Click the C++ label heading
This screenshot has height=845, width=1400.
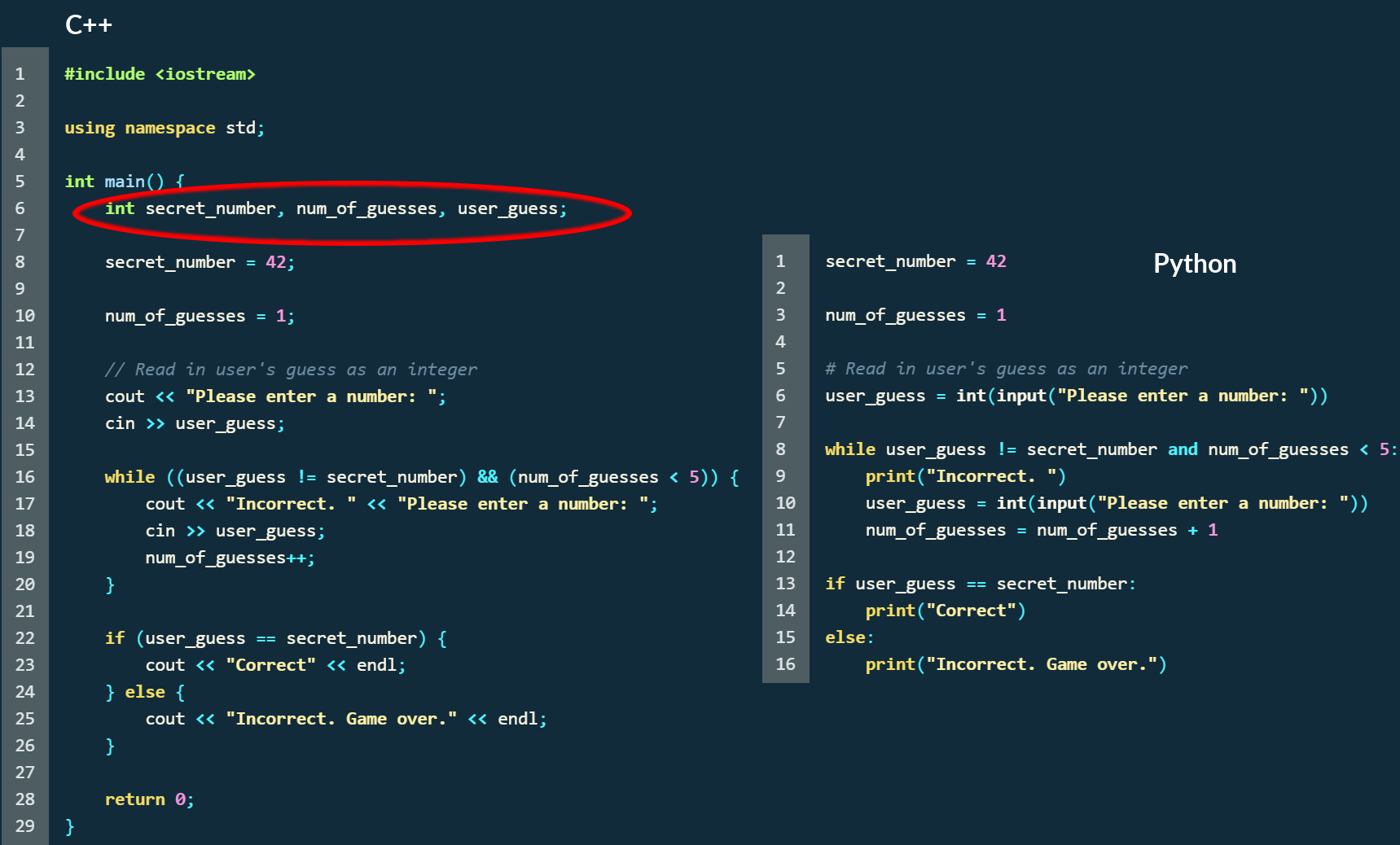(x=90, y=24)
